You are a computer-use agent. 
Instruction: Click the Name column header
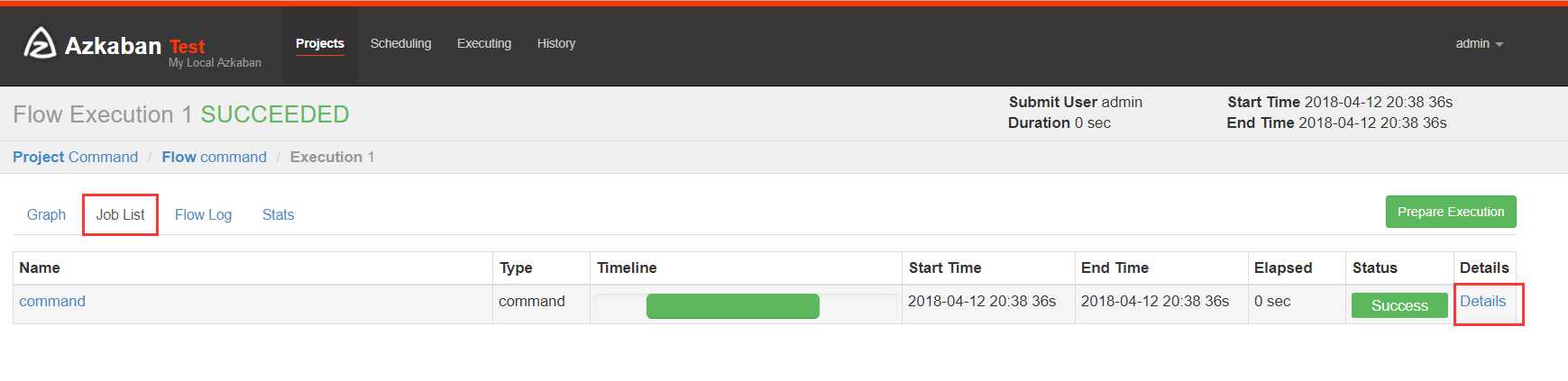pos(40,268)
